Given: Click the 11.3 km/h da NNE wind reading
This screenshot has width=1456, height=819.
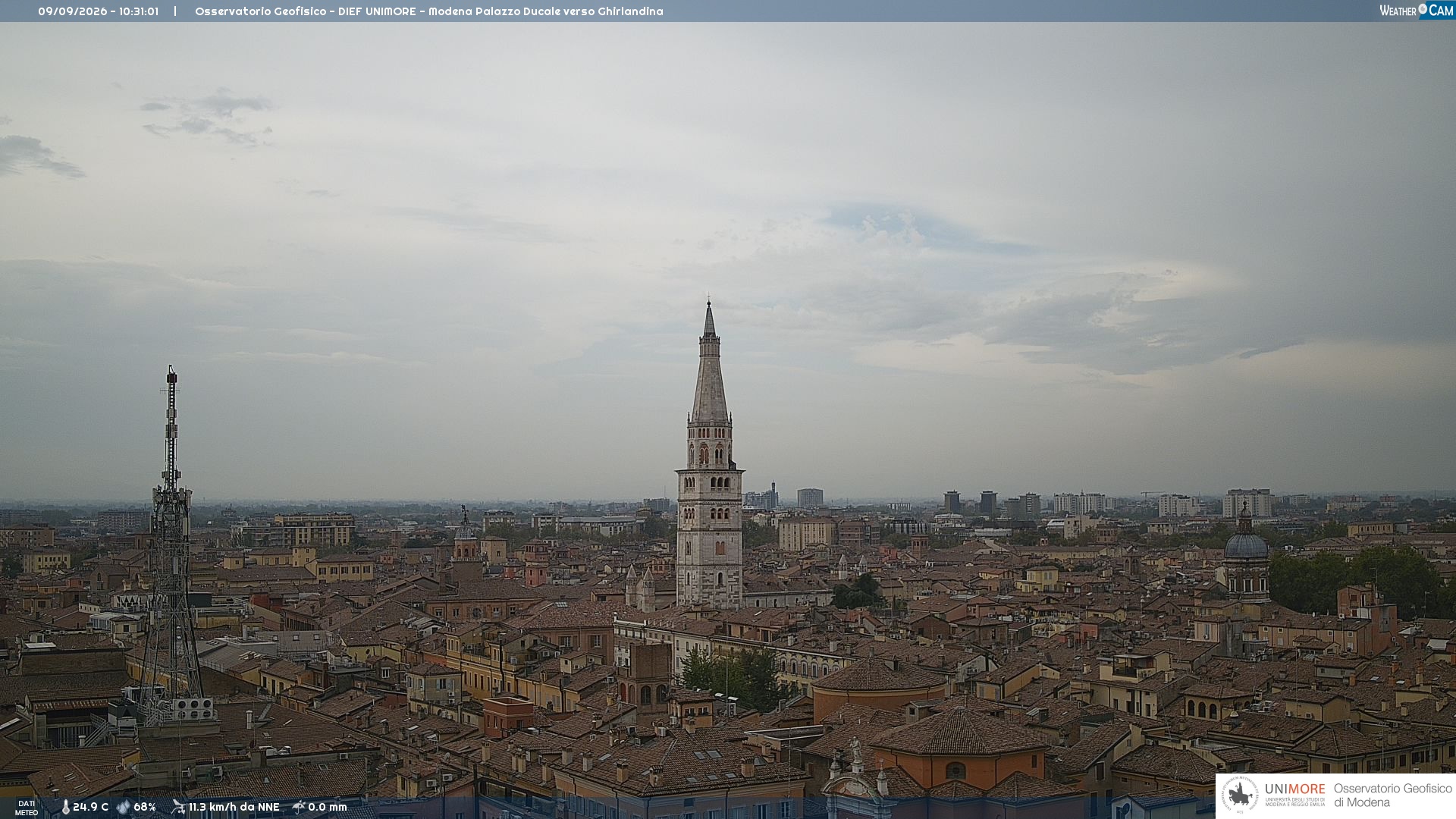Looking at the screenshot, I should click(234, 807).
